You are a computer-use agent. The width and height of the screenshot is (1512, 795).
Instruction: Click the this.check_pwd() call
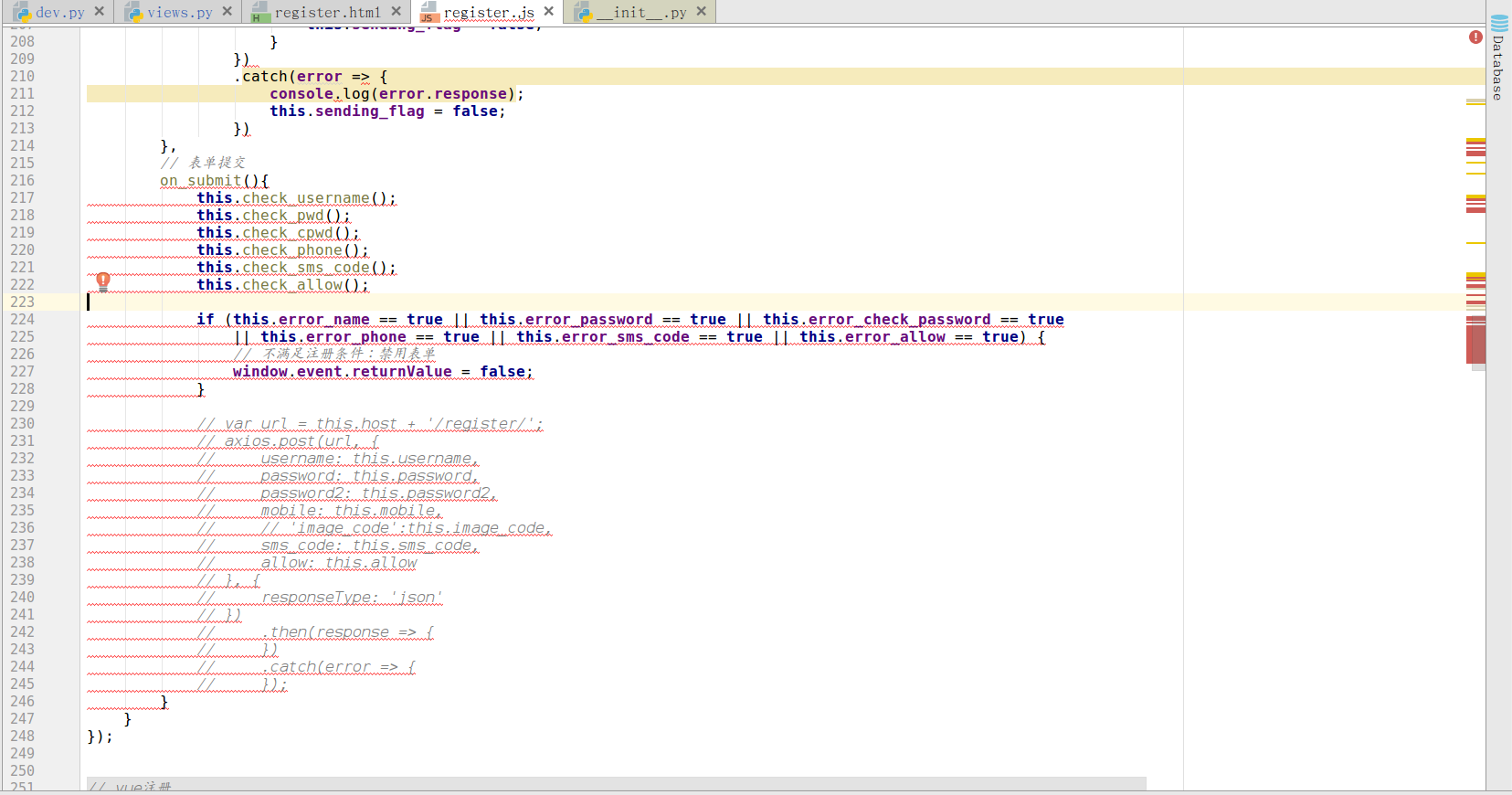click(x=273, y=216)
